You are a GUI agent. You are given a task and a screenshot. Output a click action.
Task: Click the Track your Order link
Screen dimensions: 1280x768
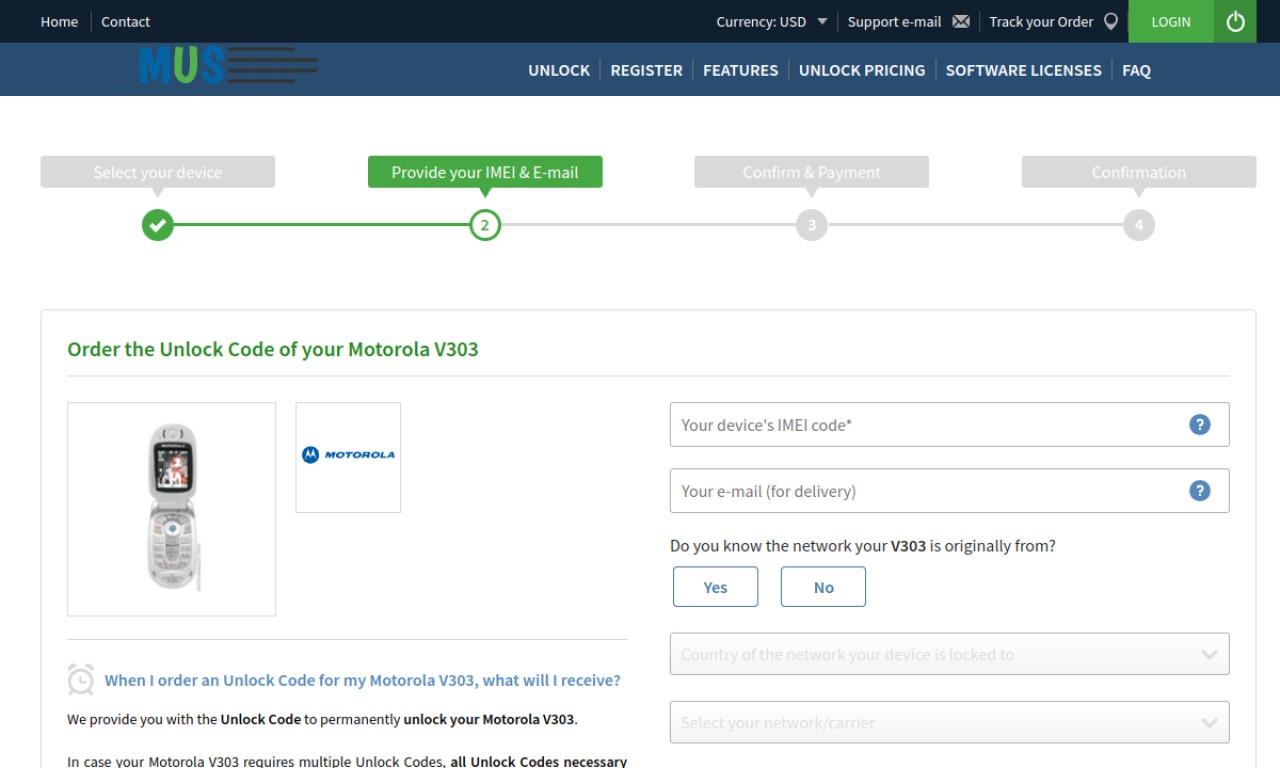pyautogui.click(x=1041, y=22)
